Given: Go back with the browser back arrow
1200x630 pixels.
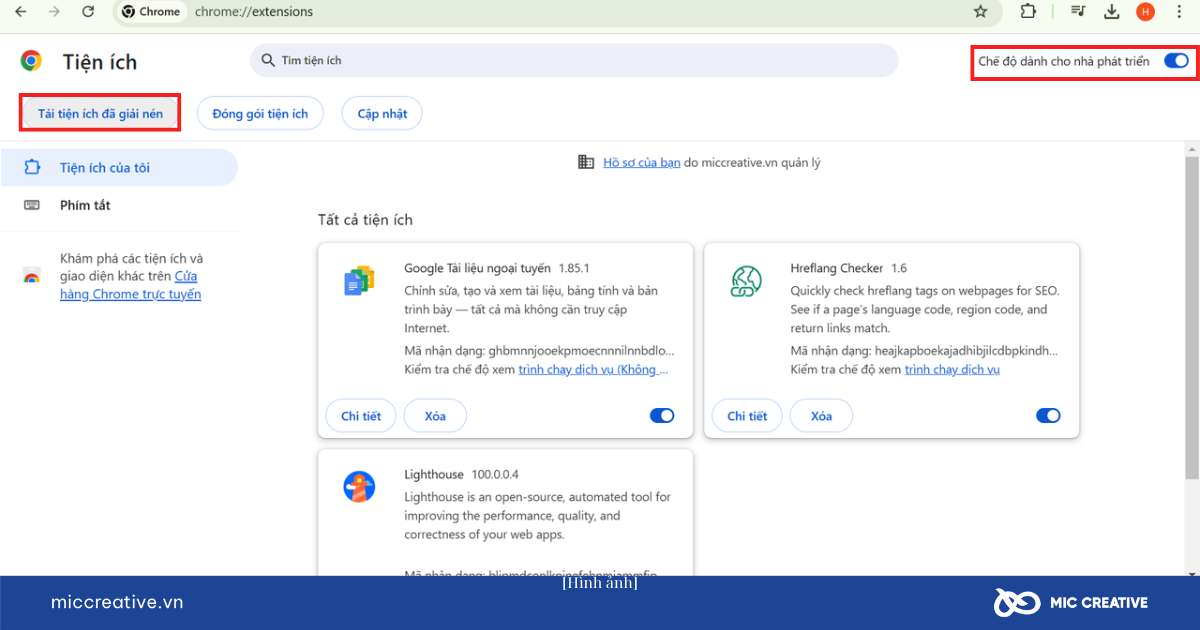Looking at the screenshot, I should coord(20,12).
